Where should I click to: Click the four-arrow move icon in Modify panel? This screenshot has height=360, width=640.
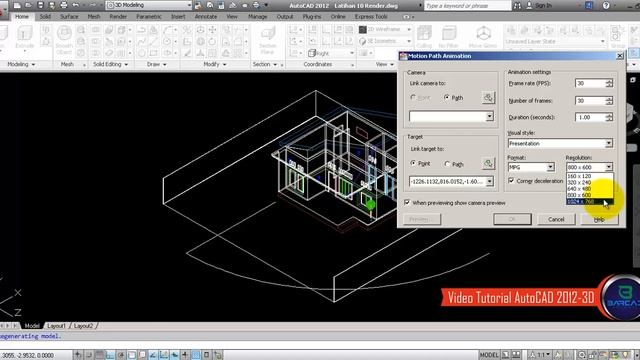(213, 30)
